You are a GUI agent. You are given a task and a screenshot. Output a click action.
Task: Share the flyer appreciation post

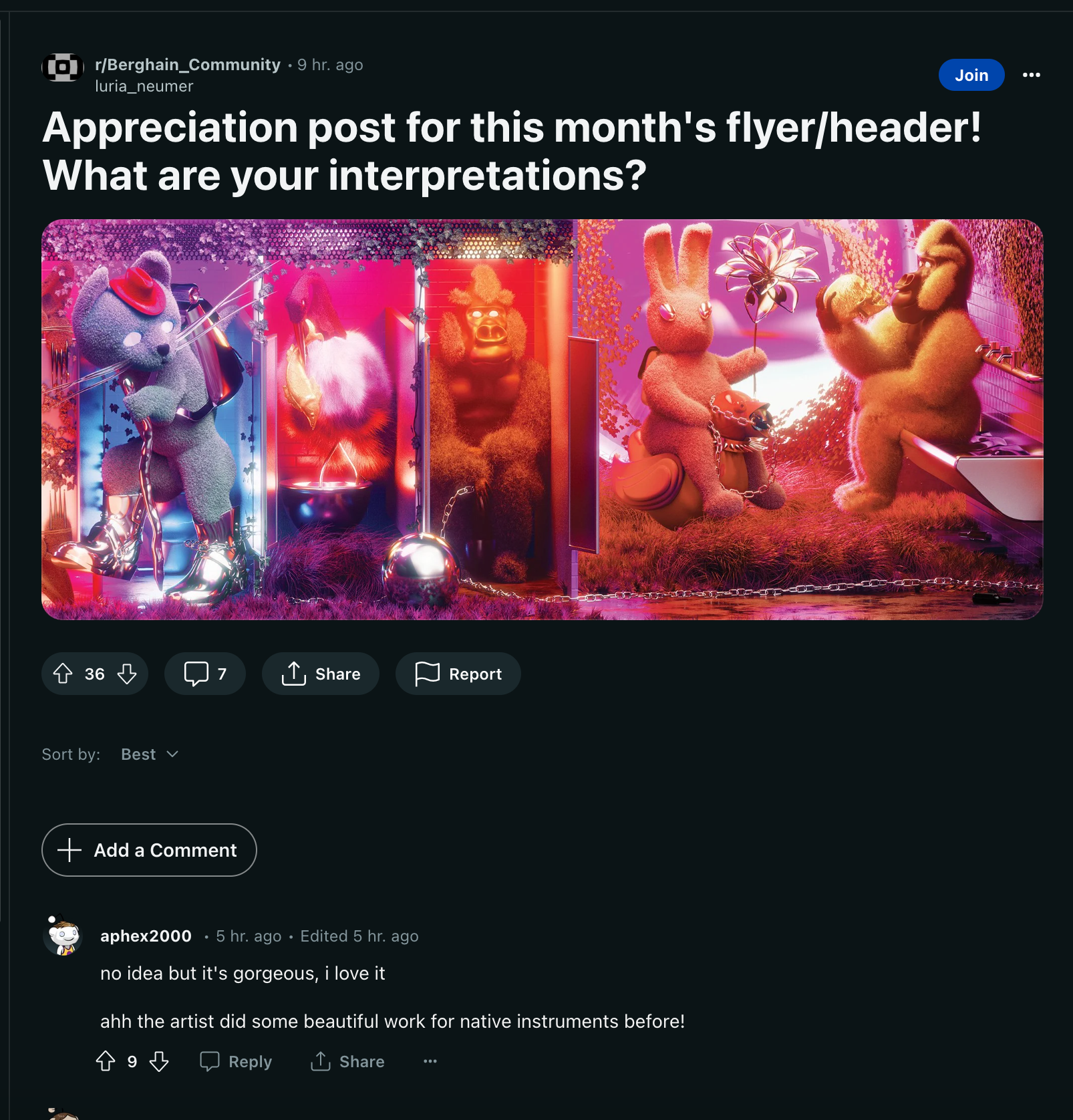click(321, 674)
